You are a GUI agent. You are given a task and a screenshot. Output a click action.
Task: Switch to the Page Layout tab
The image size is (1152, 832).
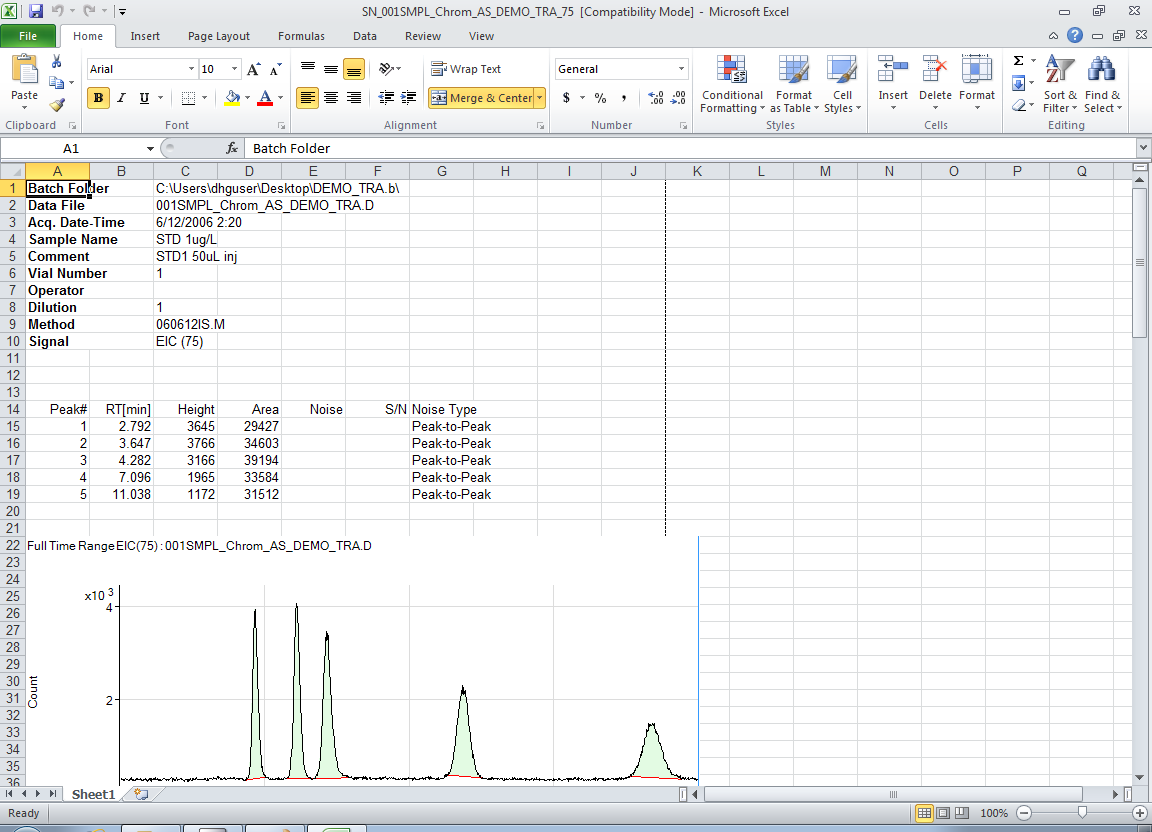pyautogui.click(x=218, y=36)
